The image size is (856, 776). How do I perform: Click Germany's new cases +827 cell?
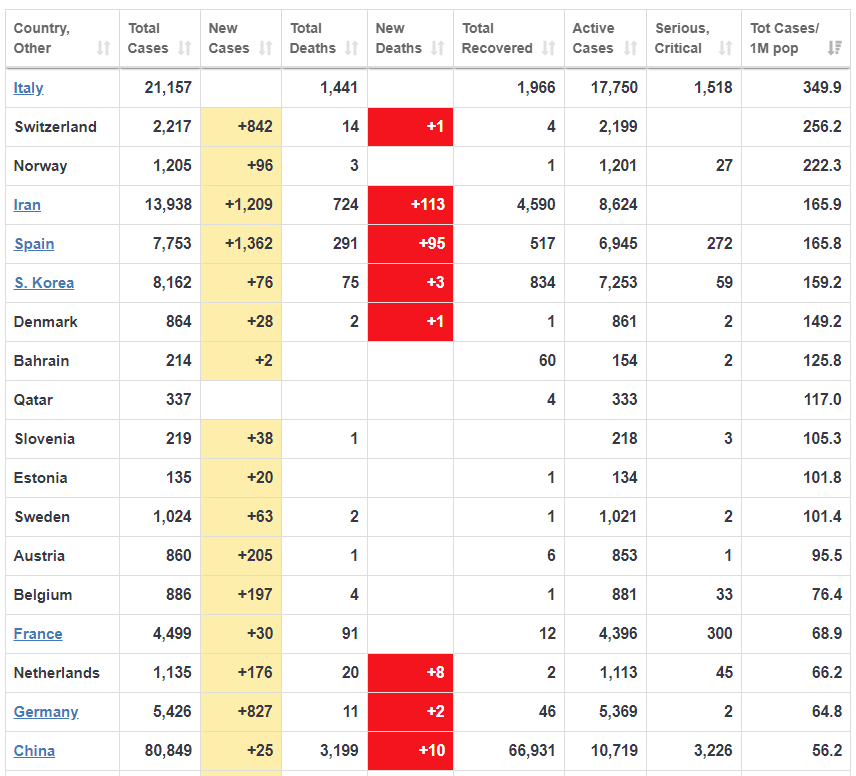pyautogui.click(x=241, y=712)
